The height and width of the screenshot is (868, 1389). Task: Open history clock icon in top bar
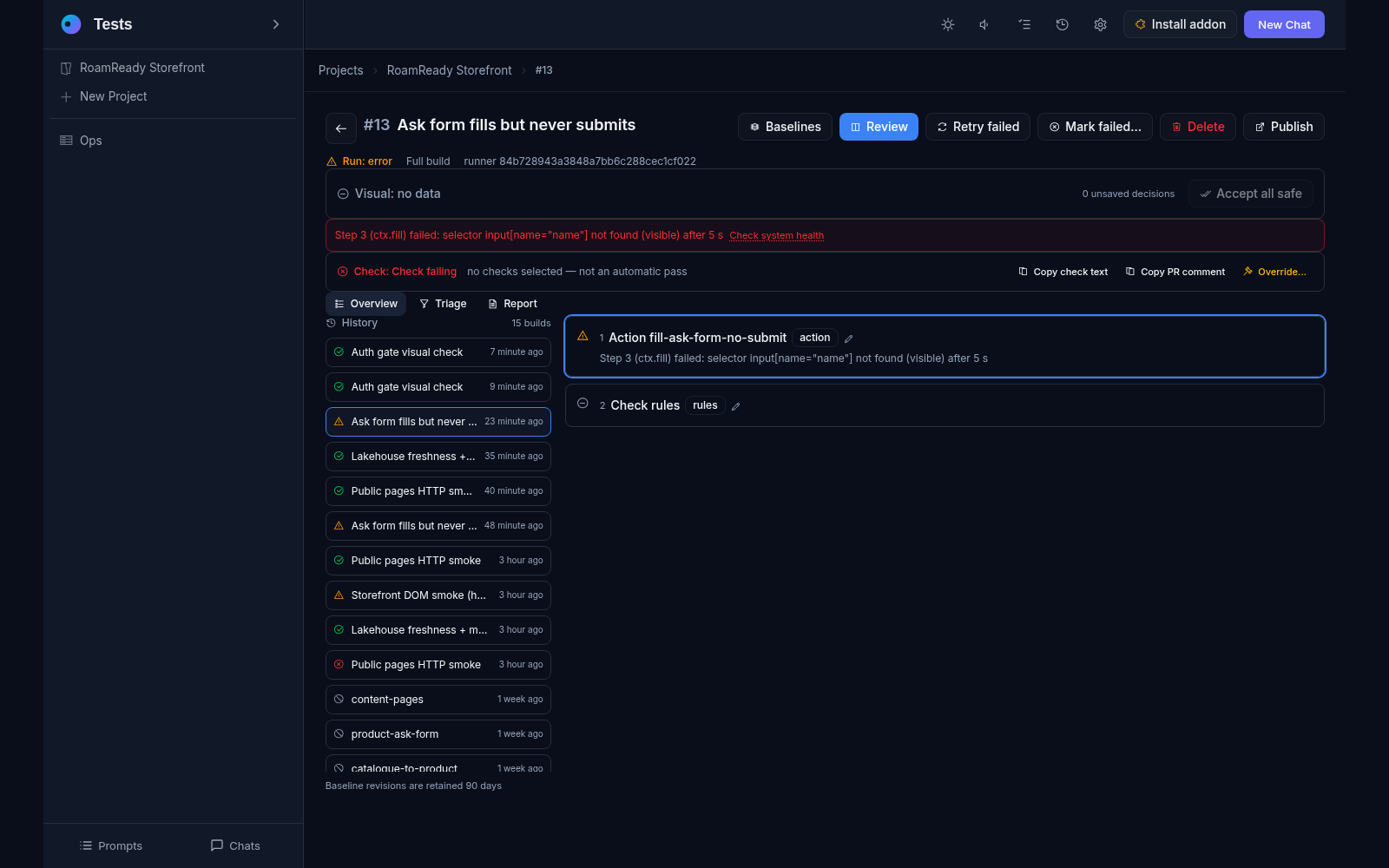[1062, 24]
